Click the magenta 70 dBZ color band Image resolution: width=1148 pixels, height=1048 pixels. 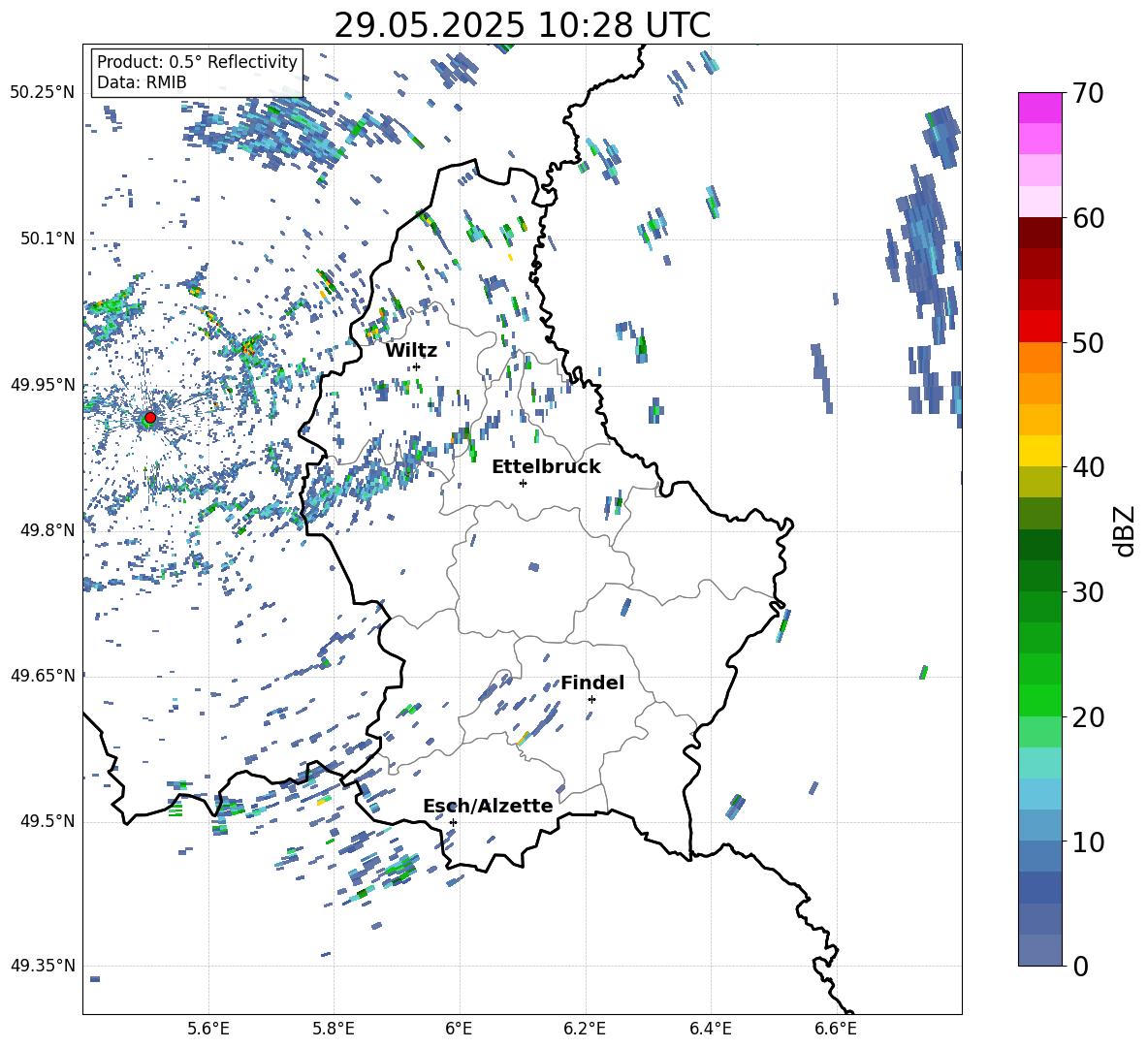pos(1039,108)
